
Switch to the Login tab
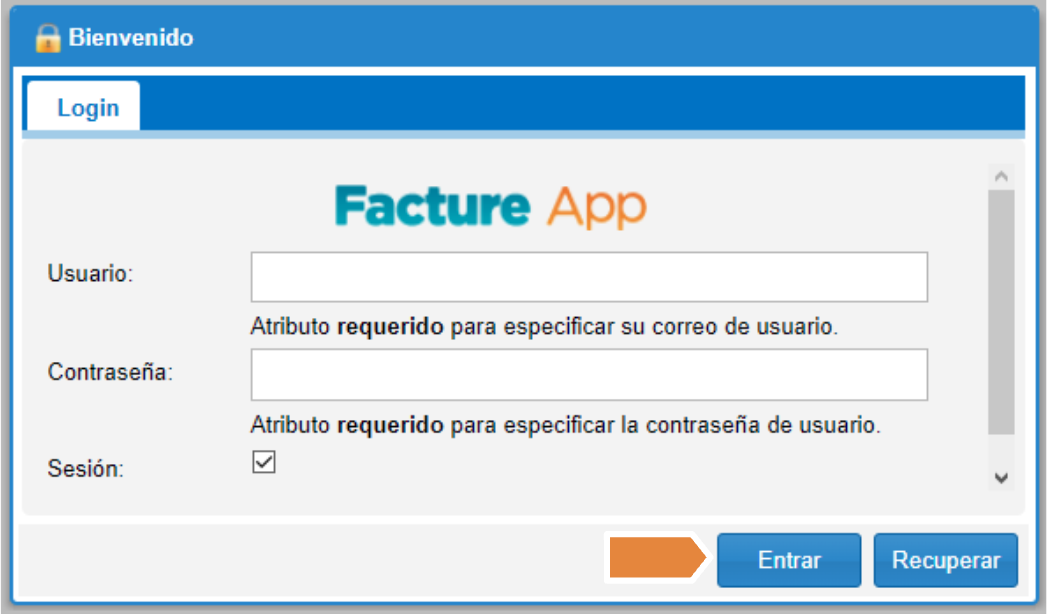click(87, 107)
